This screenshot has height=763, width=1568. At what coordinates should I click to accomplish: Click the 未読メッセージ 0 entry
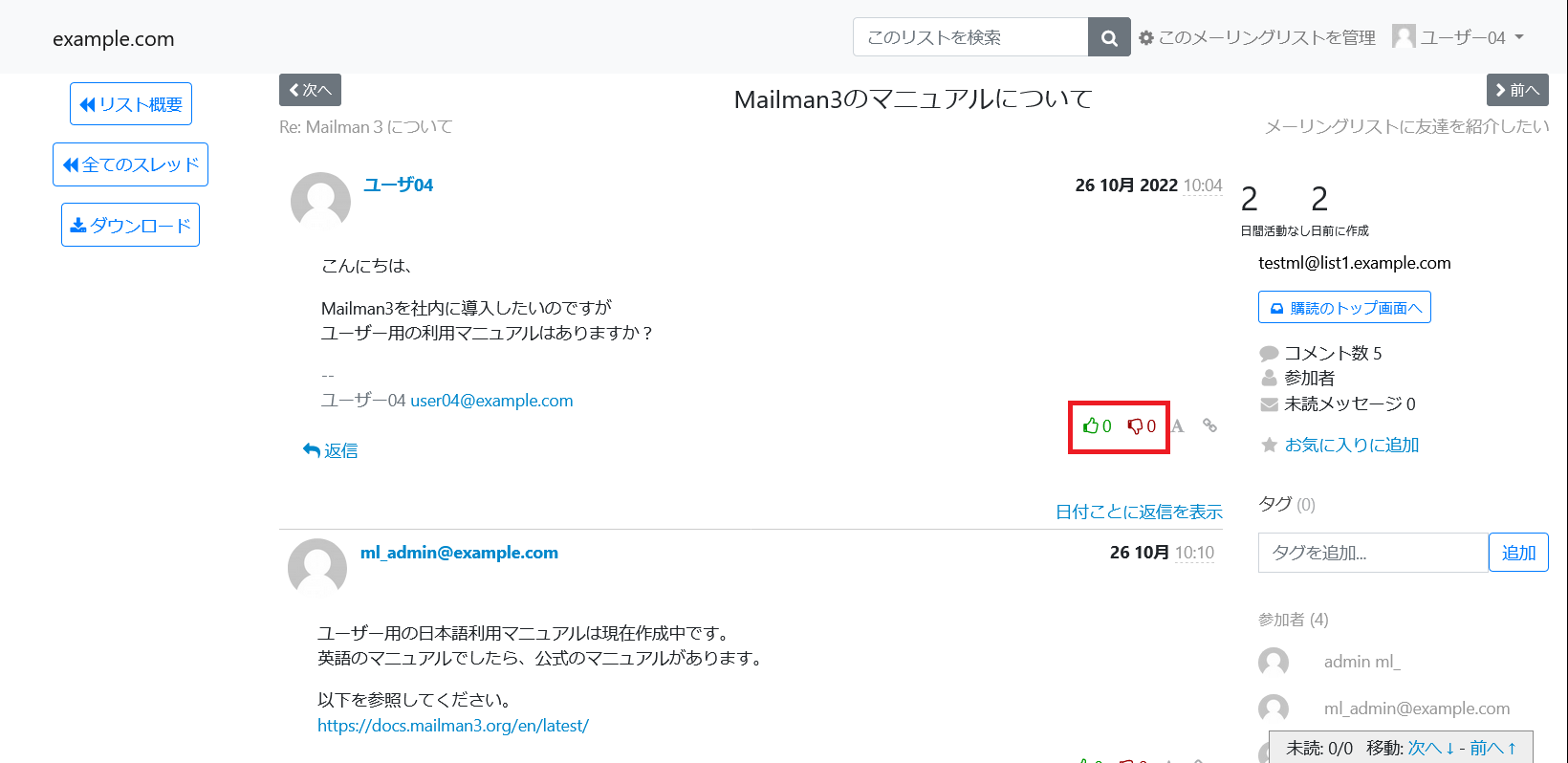tap(1338, 403)
